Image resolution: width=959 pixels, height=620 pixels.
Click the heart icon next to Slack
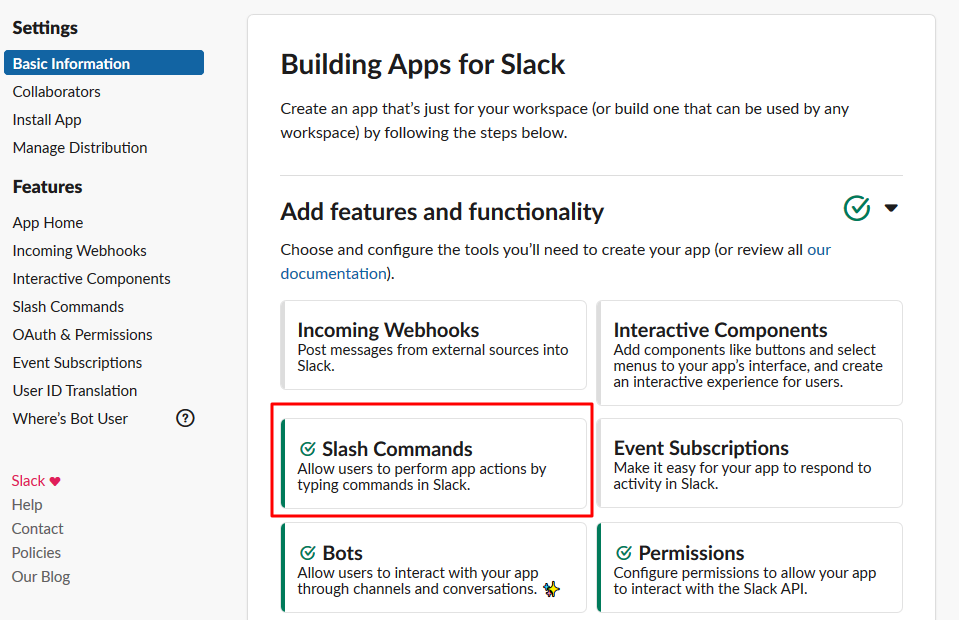pos(56,481)
